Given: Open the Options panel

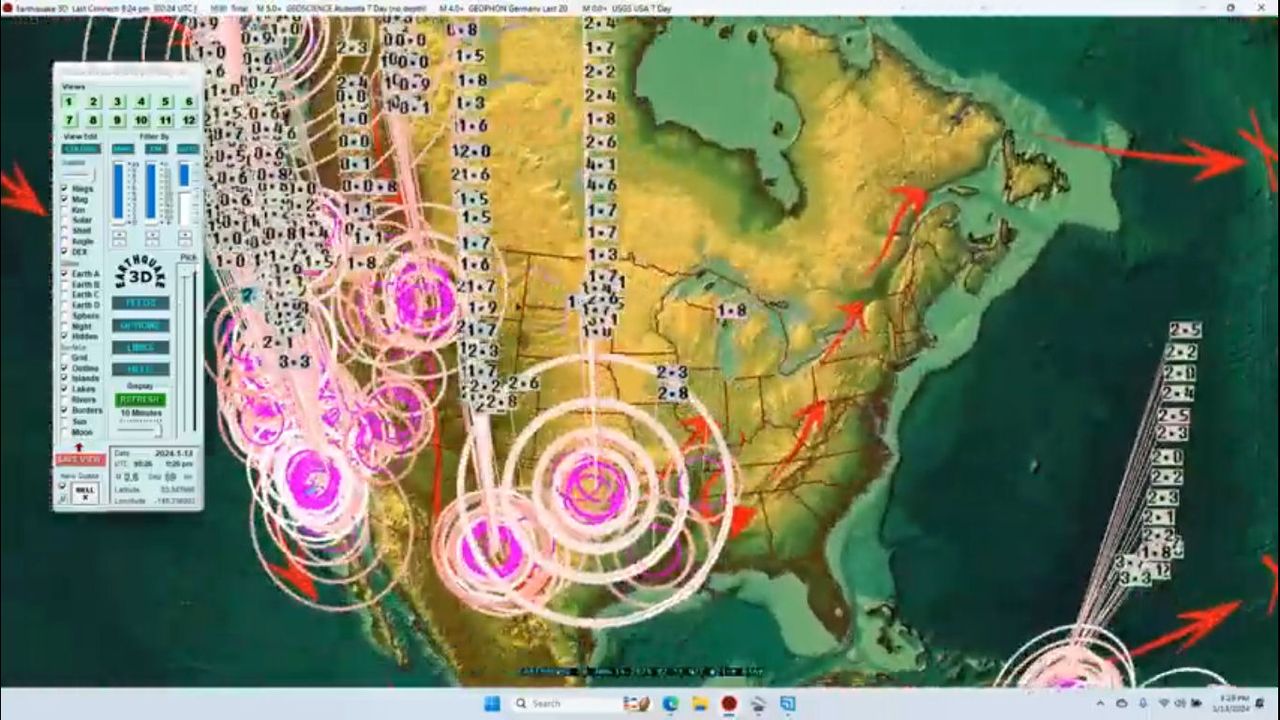Looking at the screenshot, I should tap(140, 325).
